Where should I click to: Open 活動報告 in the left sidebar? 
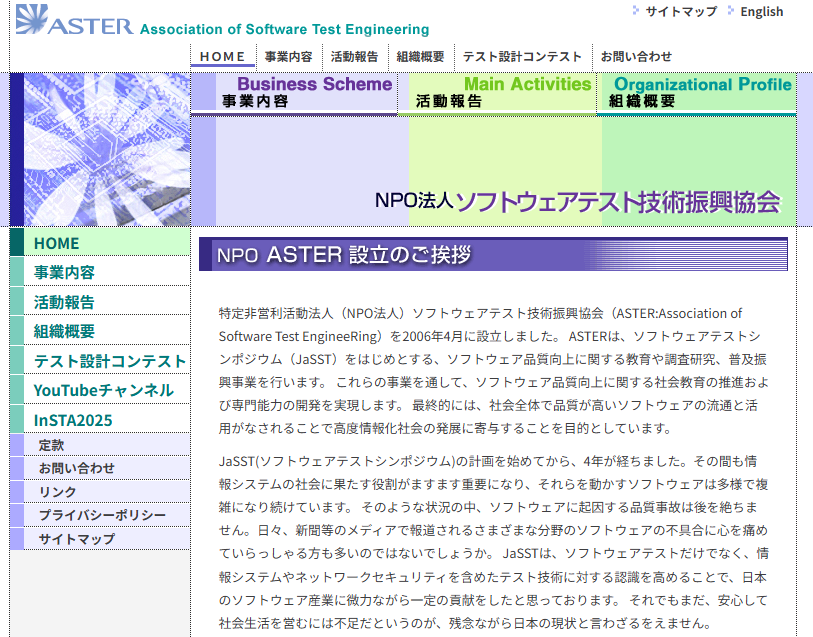tap(100, 302)
